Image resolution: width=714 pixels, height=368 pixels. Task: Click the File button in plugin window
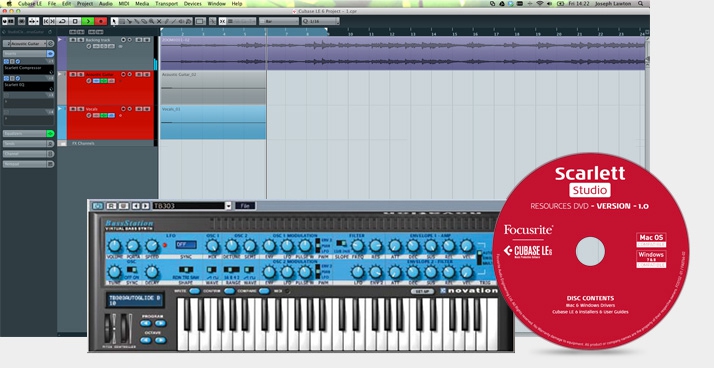(245, 206)
